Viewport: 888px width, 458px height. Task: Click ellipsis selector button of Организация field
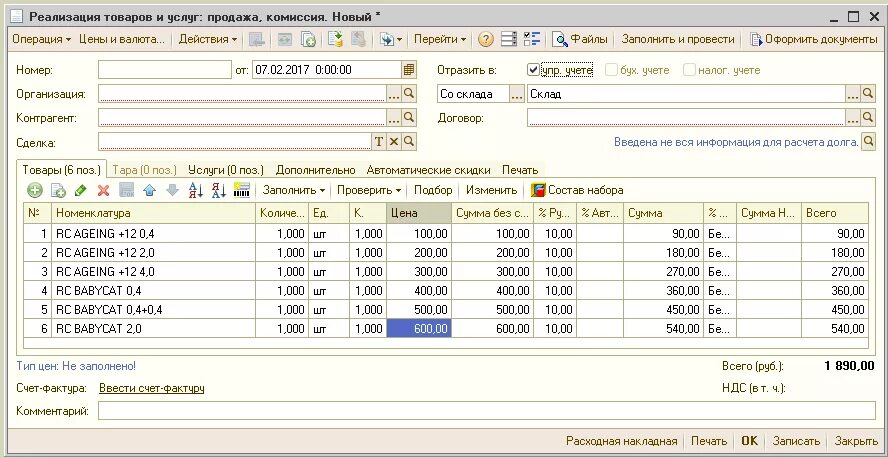pos(394,94)
